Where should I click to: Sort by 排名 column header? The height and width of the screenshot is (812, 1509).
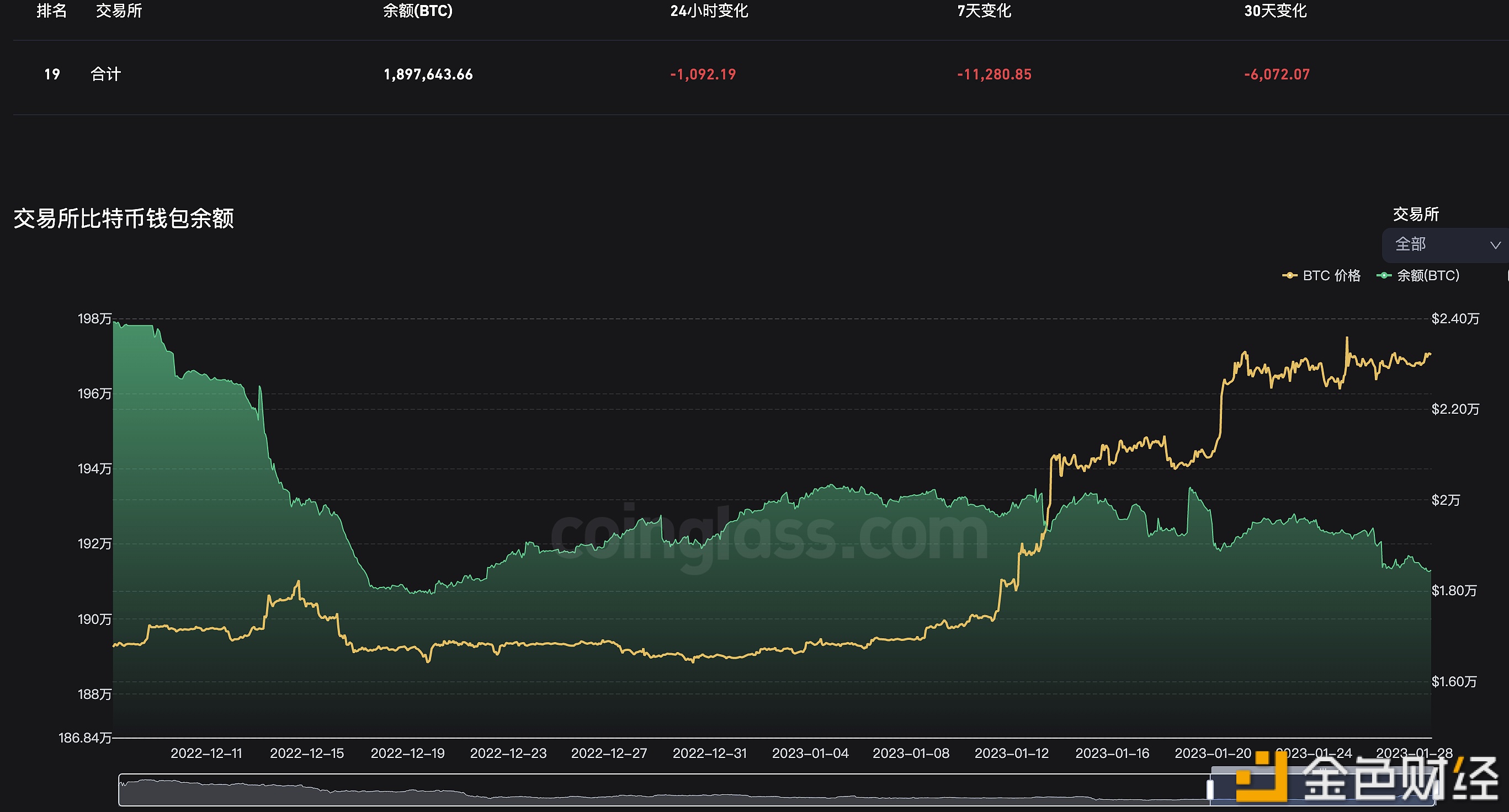pos(51,10)
